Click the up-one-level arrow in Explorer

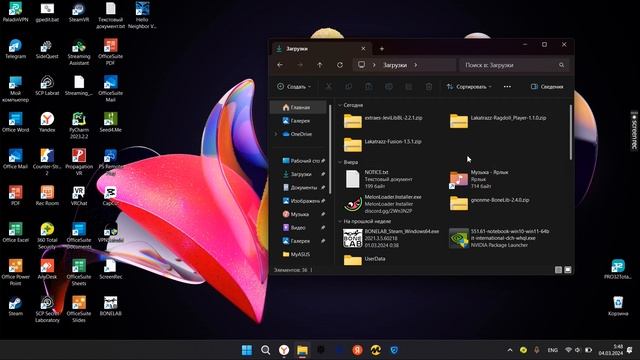320,65
